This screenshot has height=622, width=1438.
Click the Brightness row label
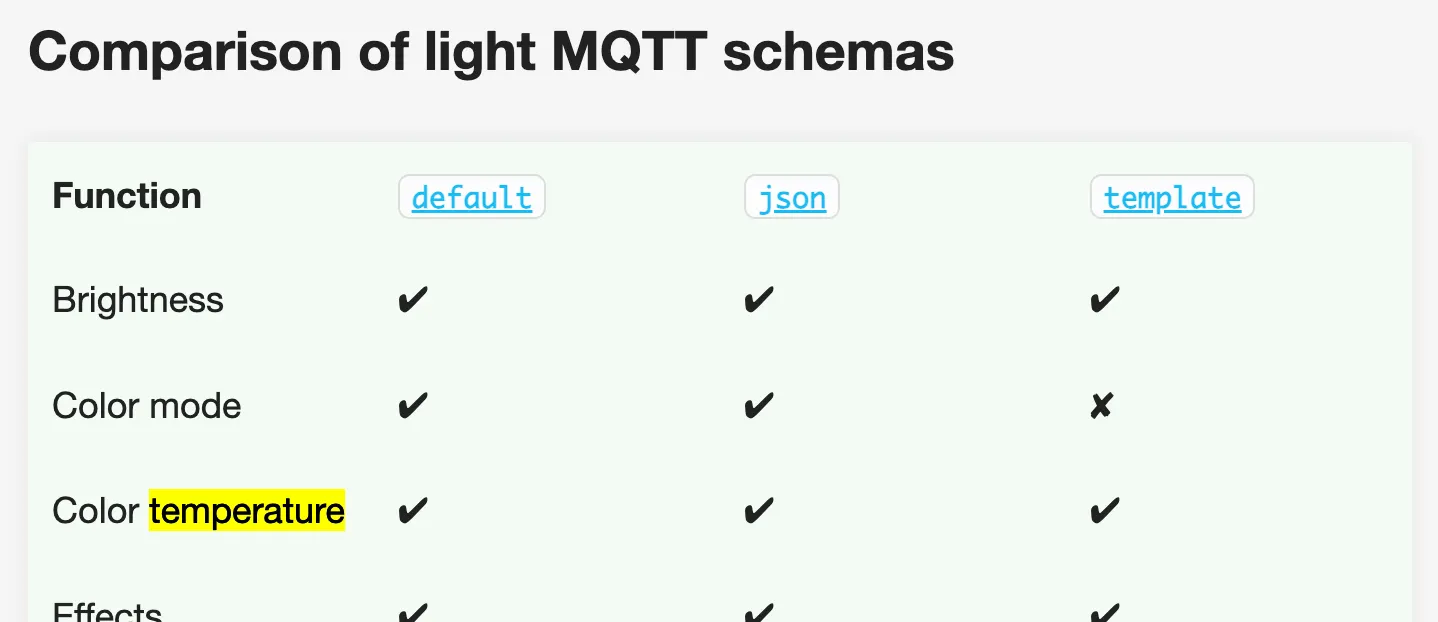tap(138, 300)
